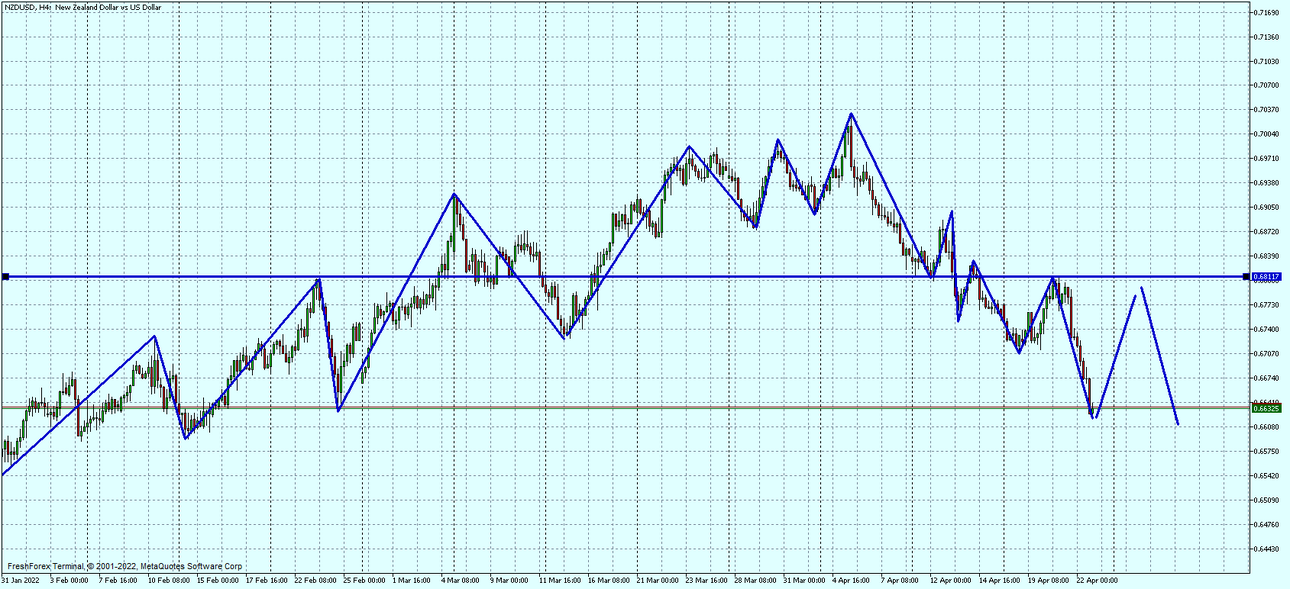
Task: Click the 0.70700 price on the scale
Action: [1268, 86]
